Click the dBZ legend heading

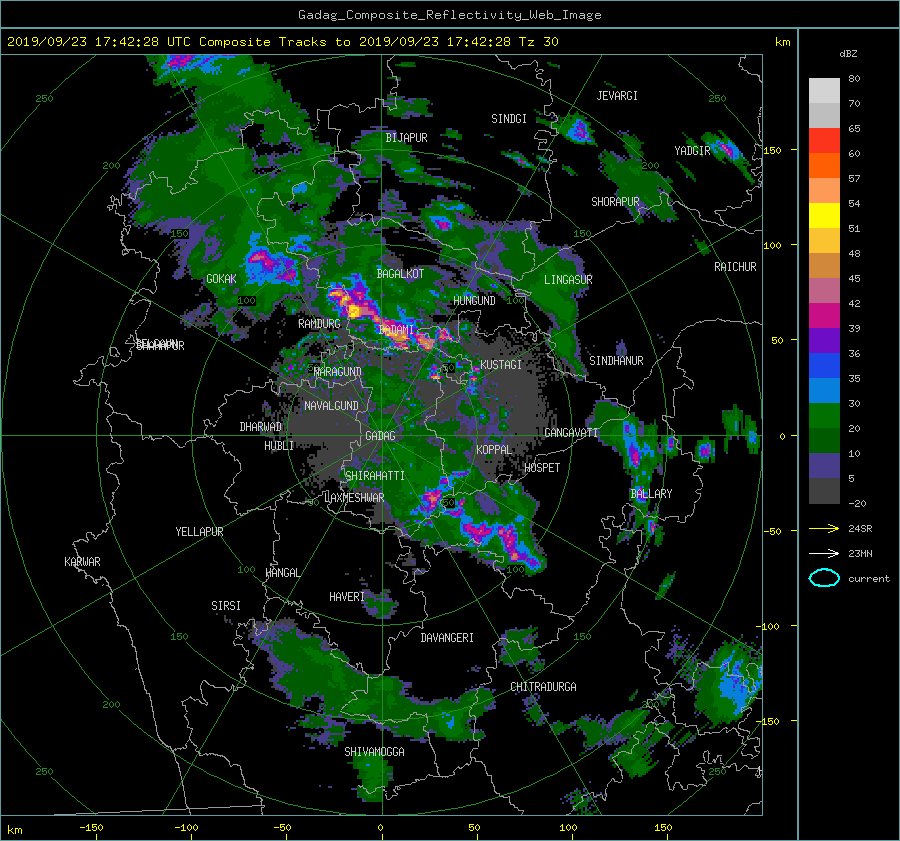848,54
